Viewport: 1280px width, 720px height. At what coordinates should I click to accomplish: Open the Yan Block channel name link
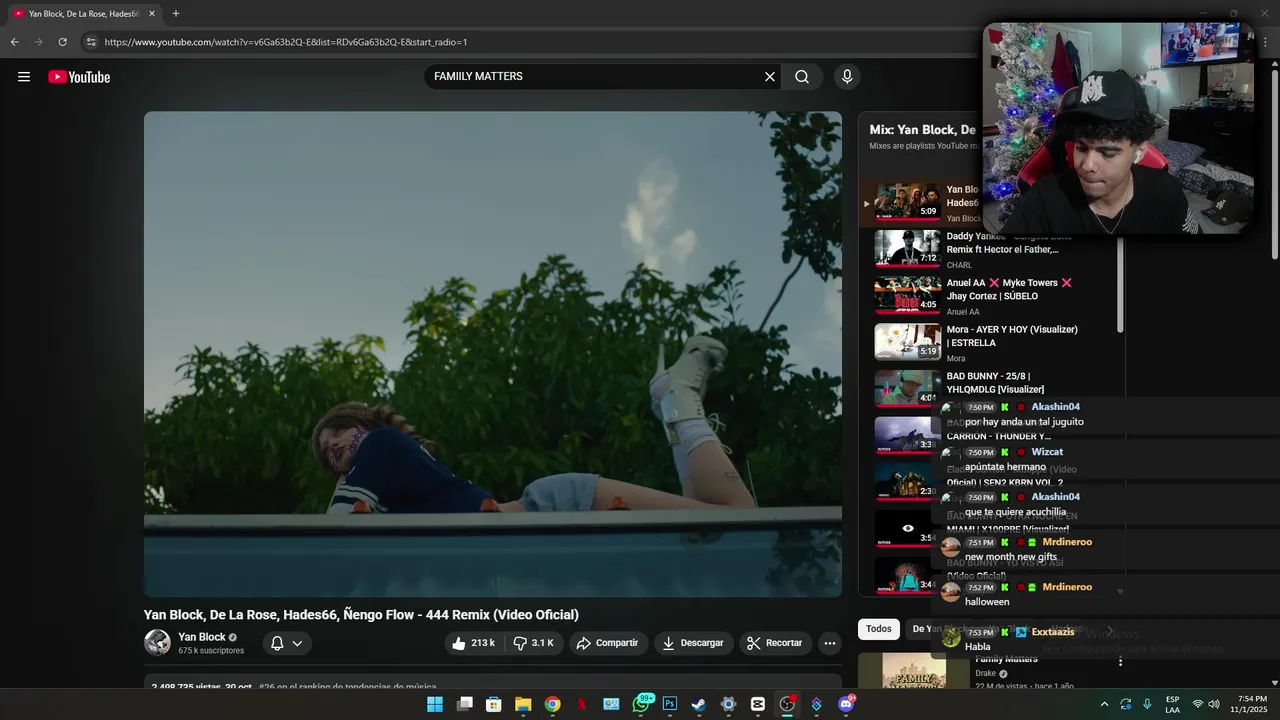coord(202,637)
